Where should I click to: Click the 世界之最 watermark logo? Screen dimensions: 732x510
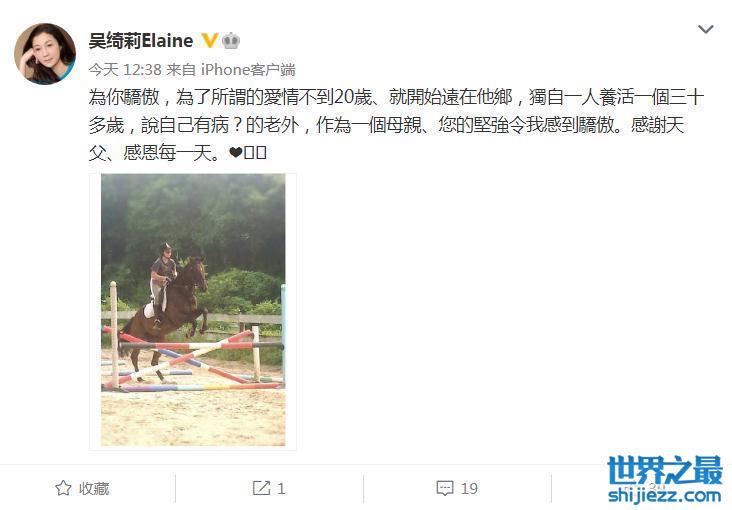665,471
